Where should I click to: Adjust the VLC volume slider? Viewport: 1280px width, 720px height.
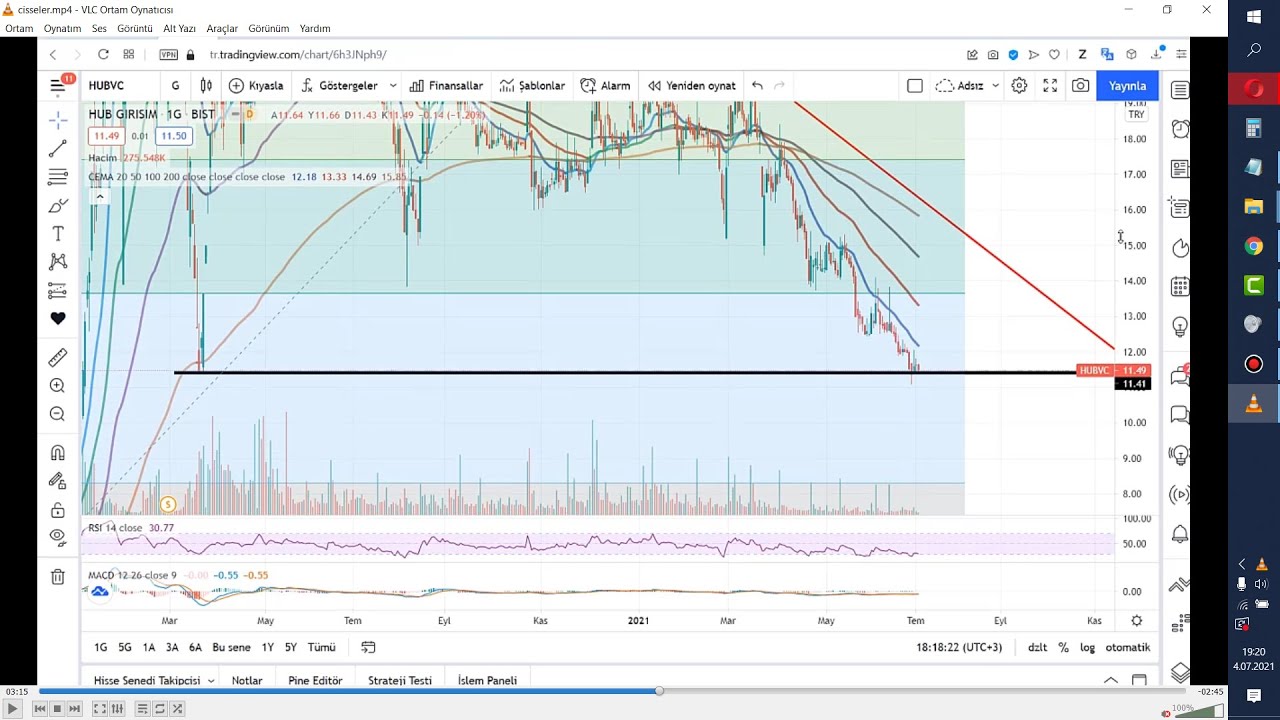click(1199, 710)
